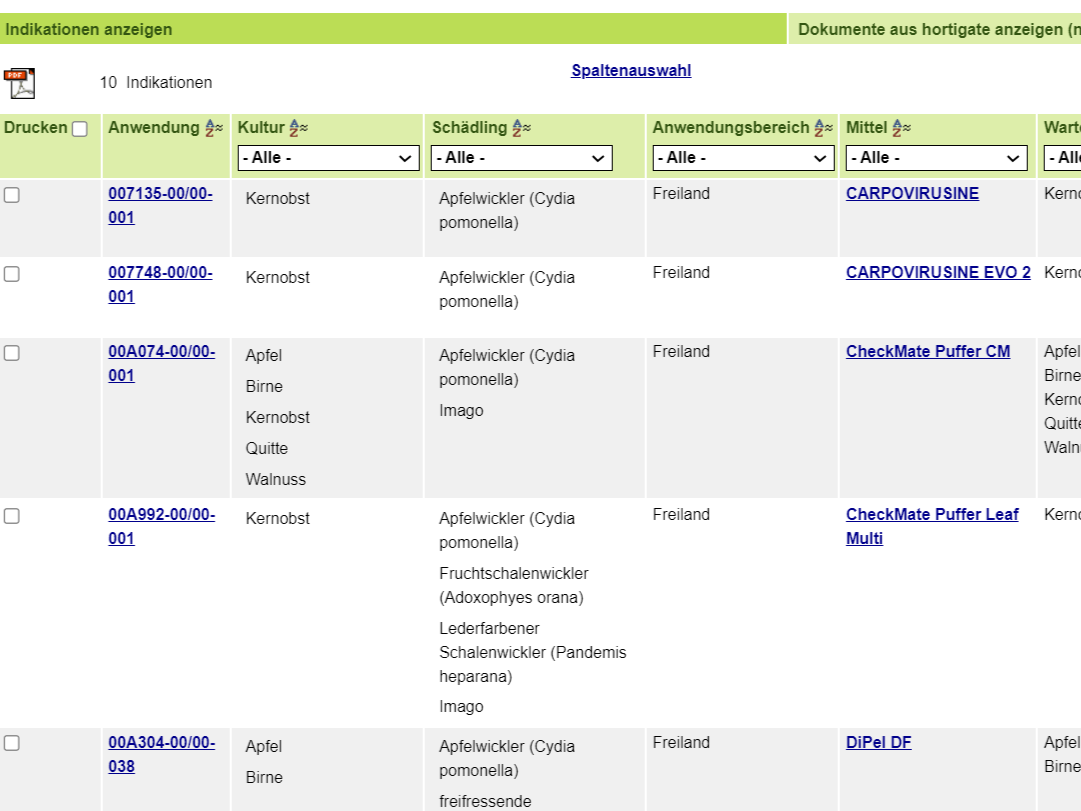Open application 00A992-00/00-001
1081x811 pixels.
point(162,526)
